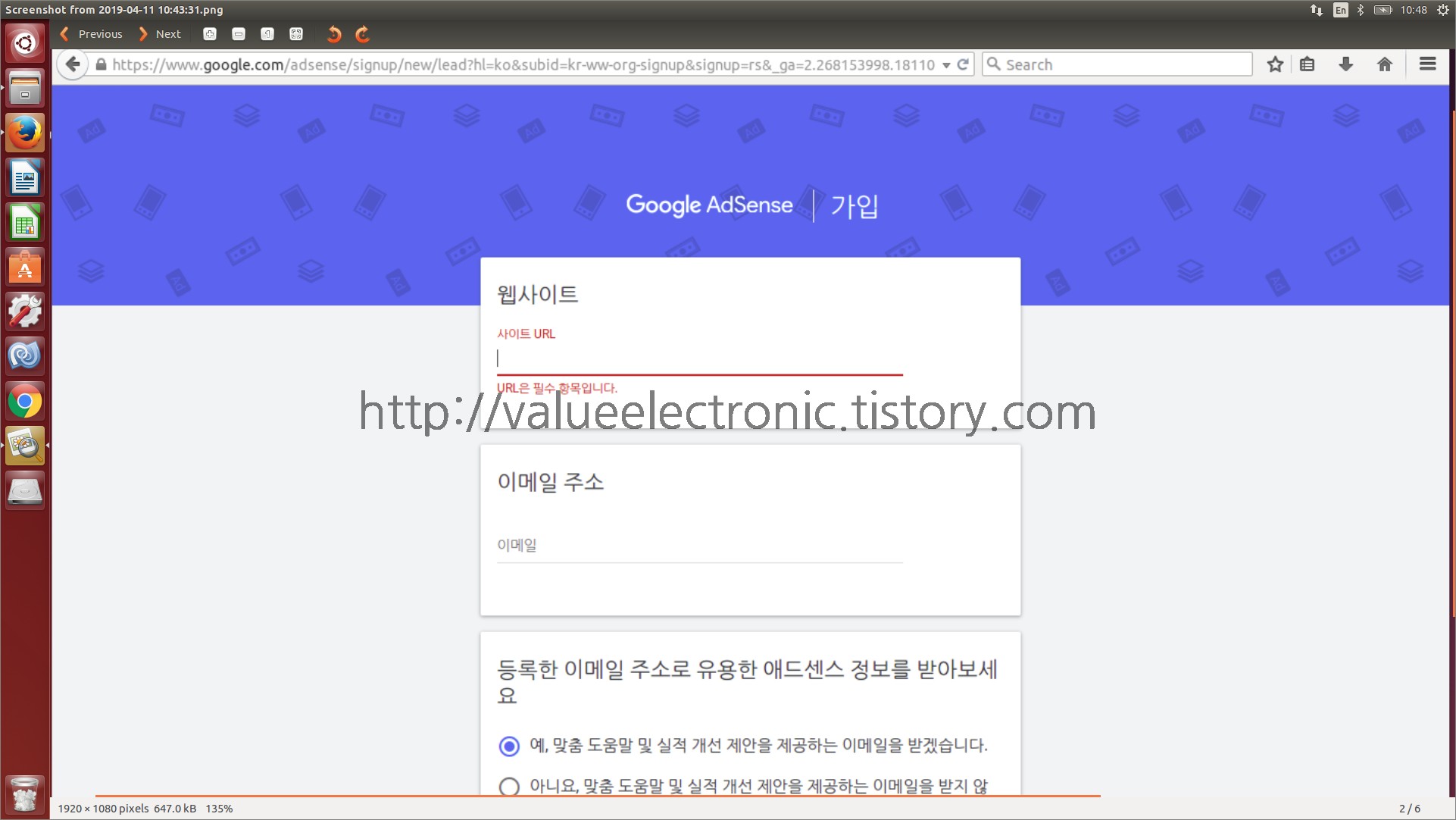1456x820 pixels.
Task: Set image to normal size icon
Action: point(267,34)
